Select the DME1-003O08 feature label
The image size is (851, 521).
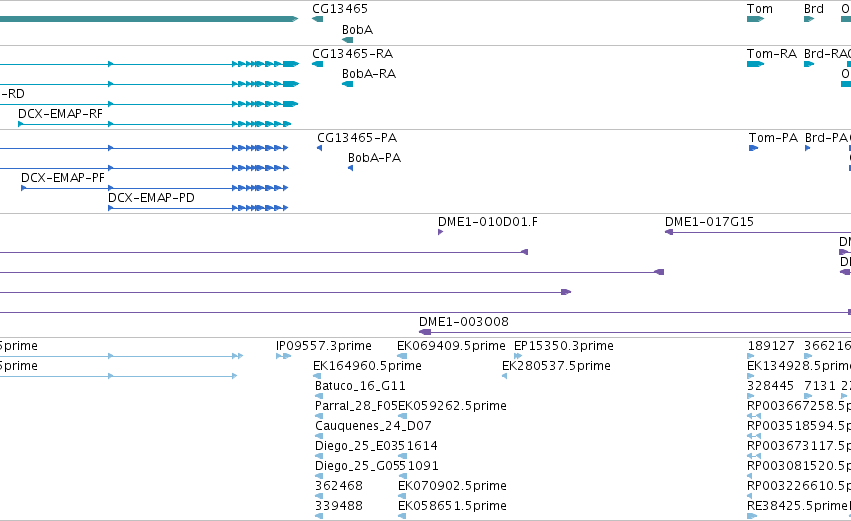(463, 322)
